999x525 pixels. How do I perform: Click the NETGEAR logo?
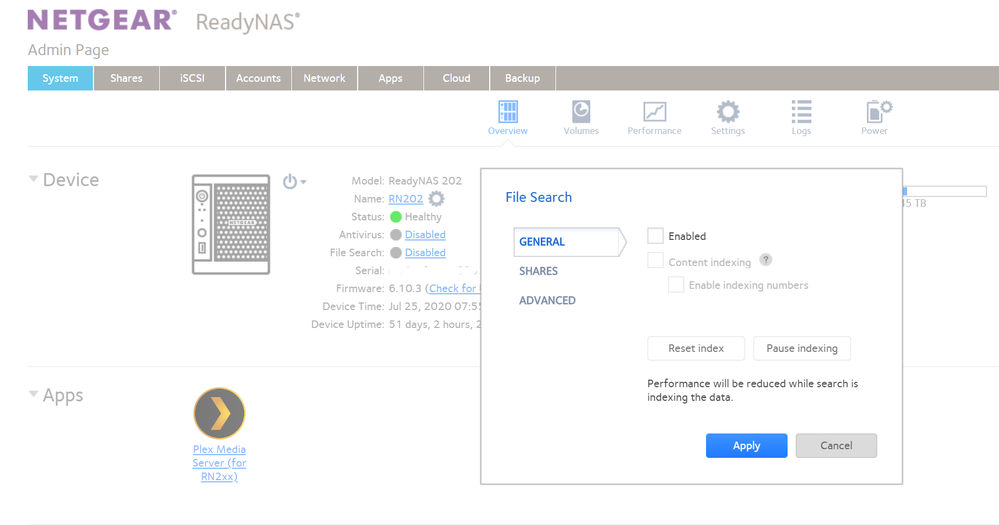tap(103, 20)
